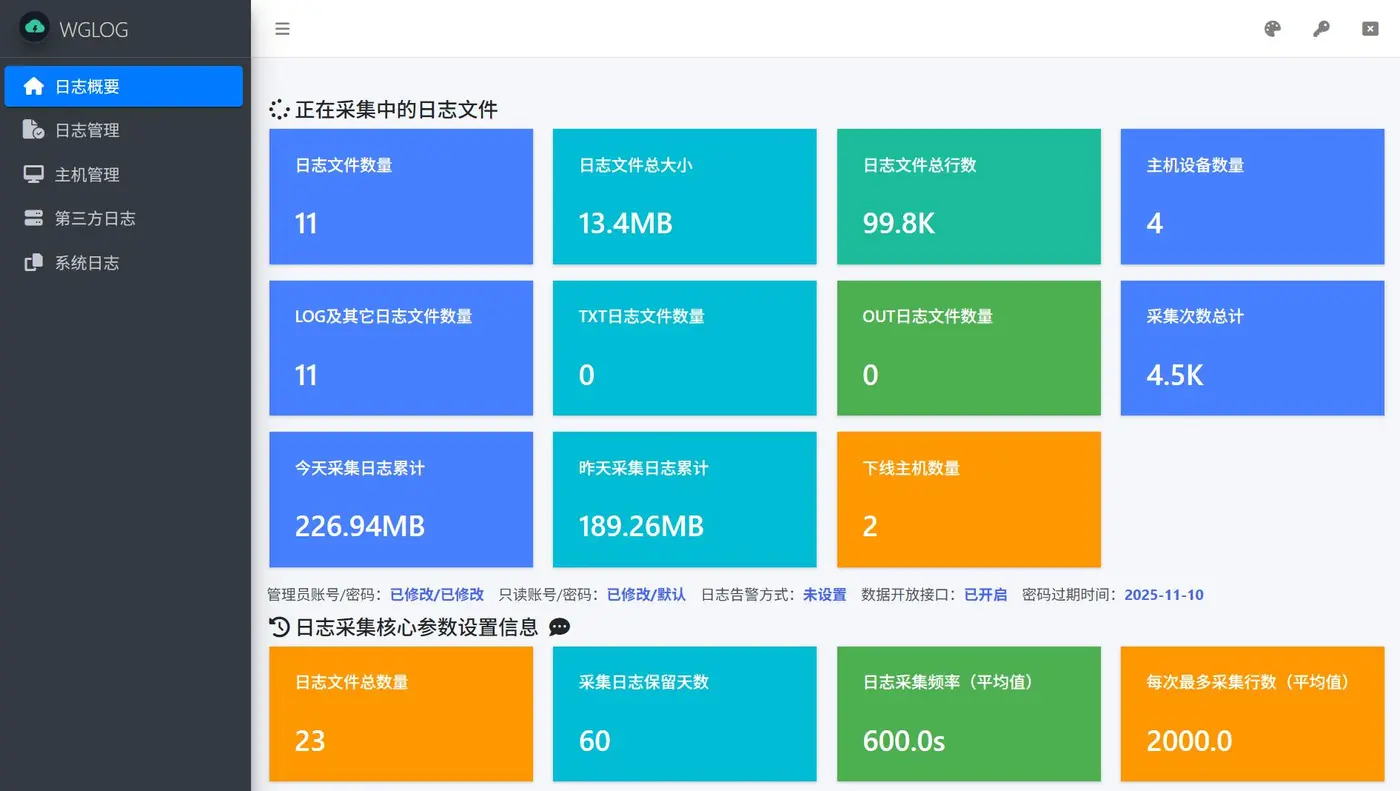Open the theme palette icon in the header

1272,29
